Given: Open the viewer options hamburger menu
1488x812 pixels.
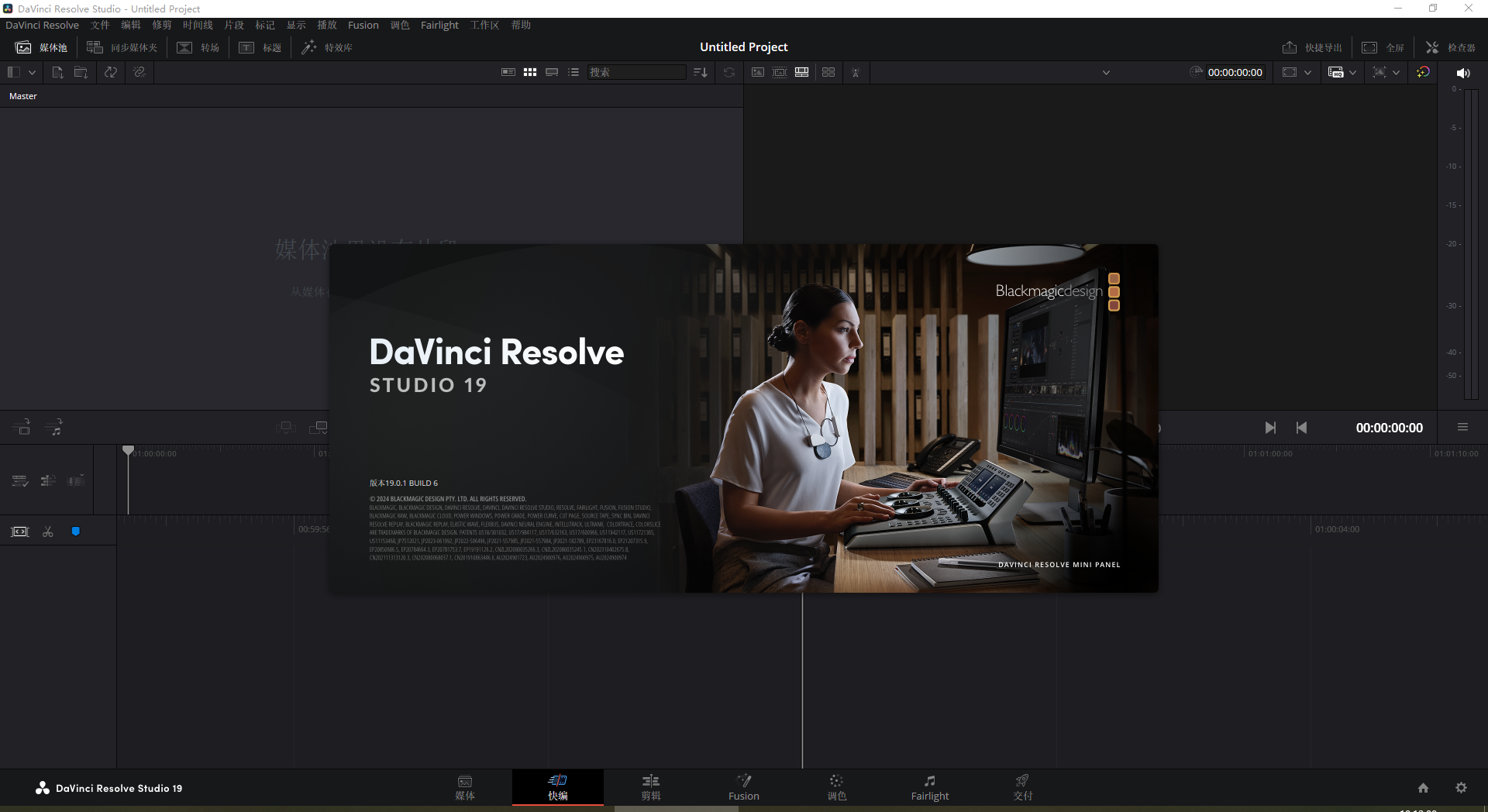Looking at the screenshot, I should [x=1462, y=427].
